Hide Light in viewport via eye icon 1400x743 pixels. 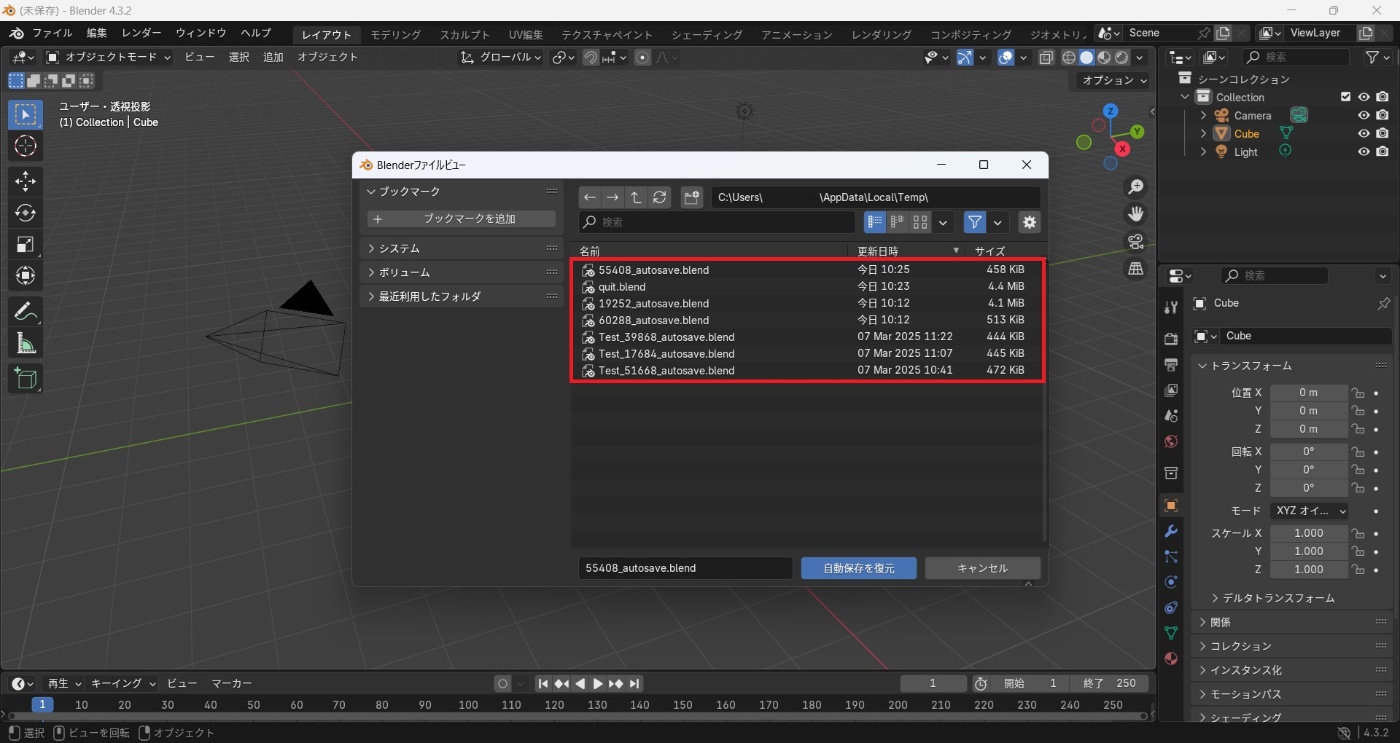(1363, 152)
